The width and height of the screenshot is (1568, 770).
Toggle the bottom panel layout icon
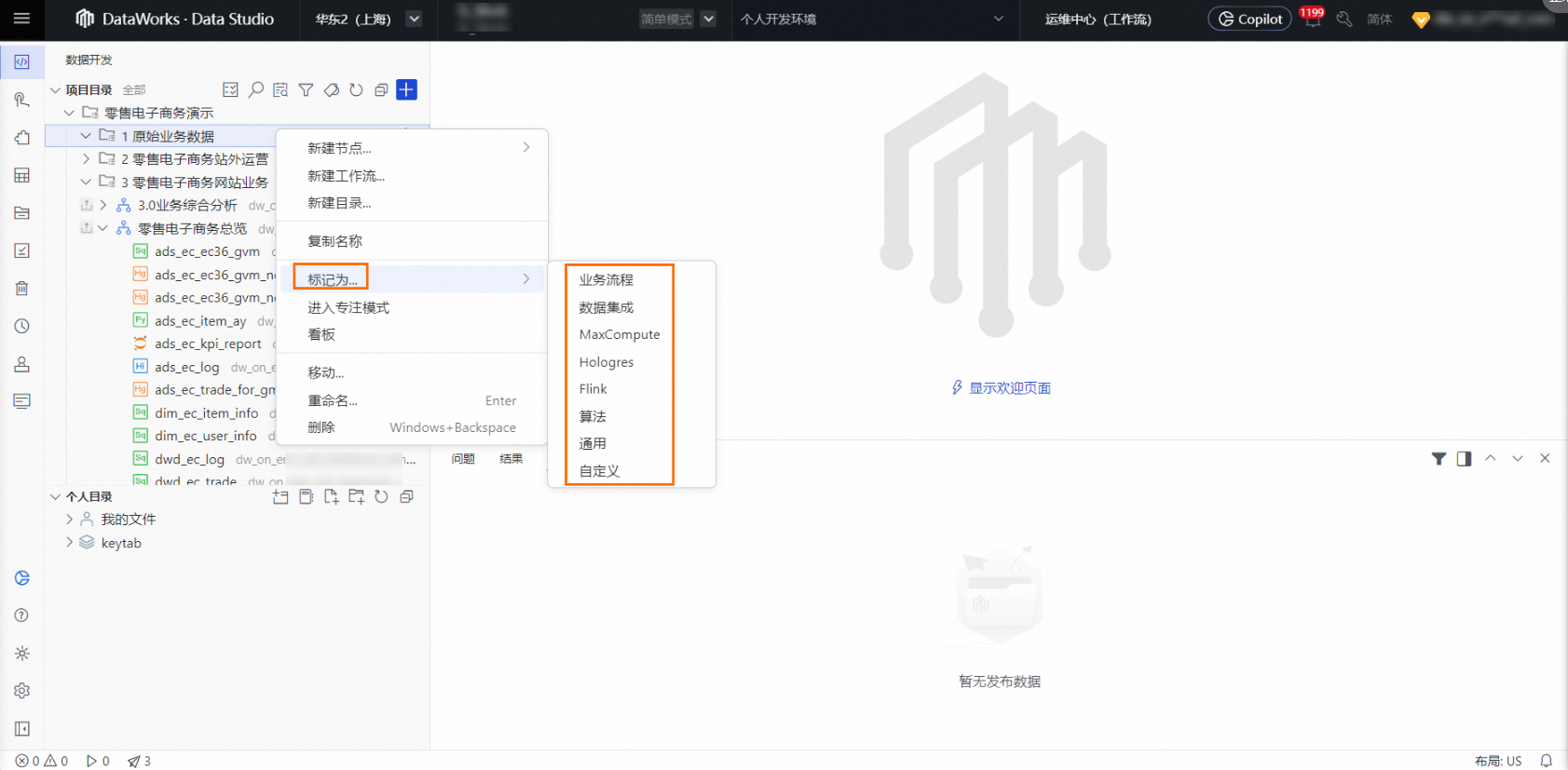pos(1464,458)
